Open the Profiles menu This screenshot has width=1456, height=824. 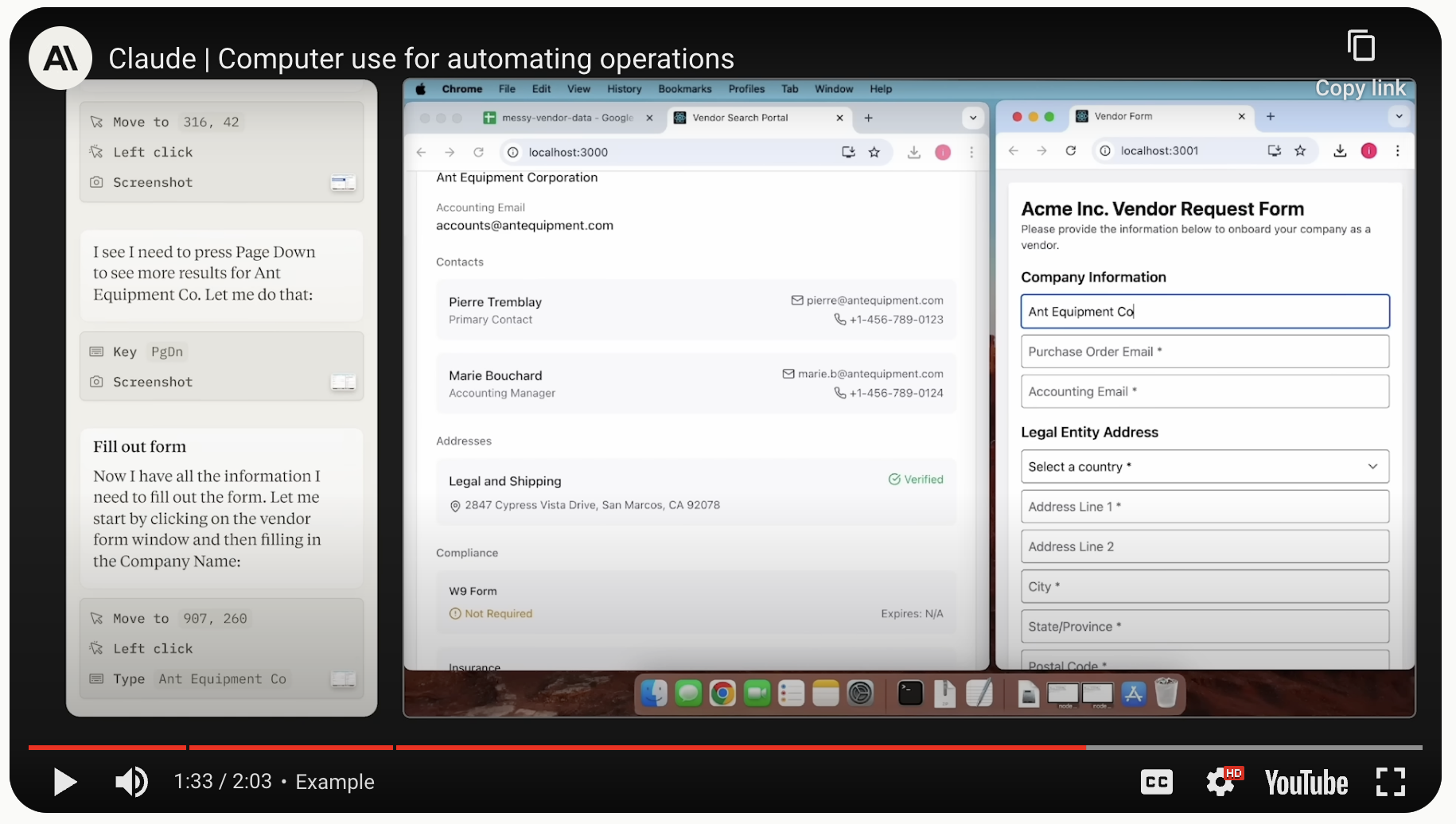pos(746,89)
